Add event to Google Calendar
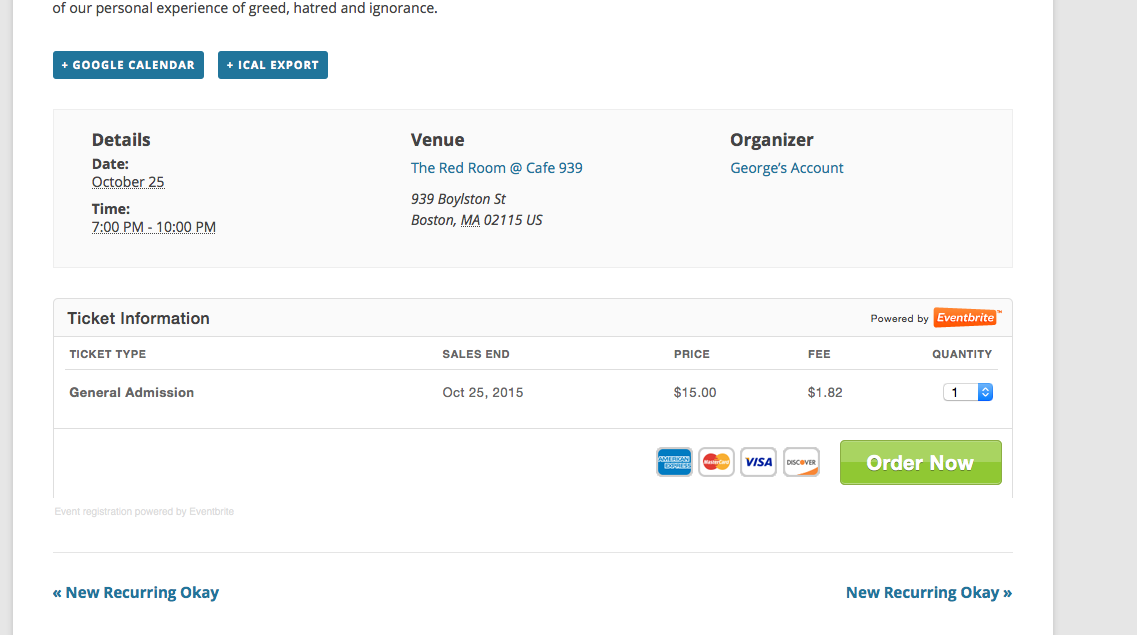 (x=128, y=65)
